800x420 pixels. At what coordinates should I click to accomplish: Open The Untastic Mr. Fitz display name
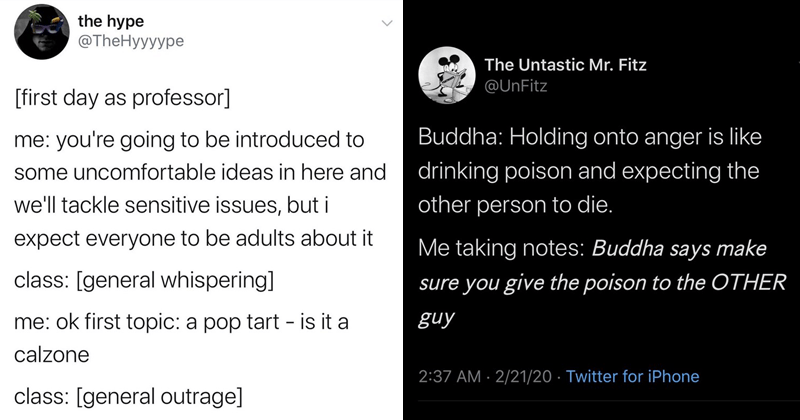tap(568, 64)
